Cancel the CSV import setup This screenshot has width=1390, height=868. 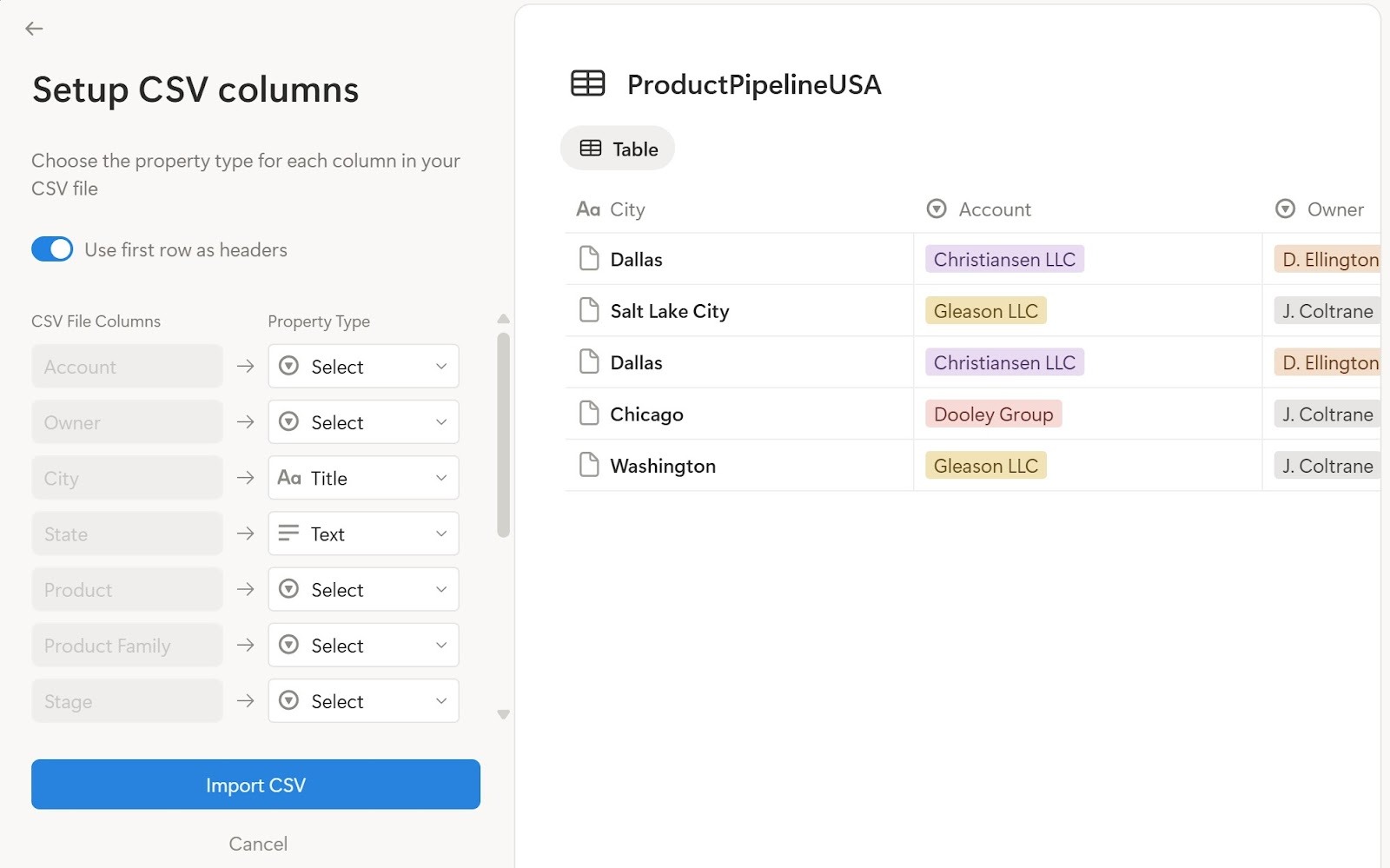(x=258, y=844)
